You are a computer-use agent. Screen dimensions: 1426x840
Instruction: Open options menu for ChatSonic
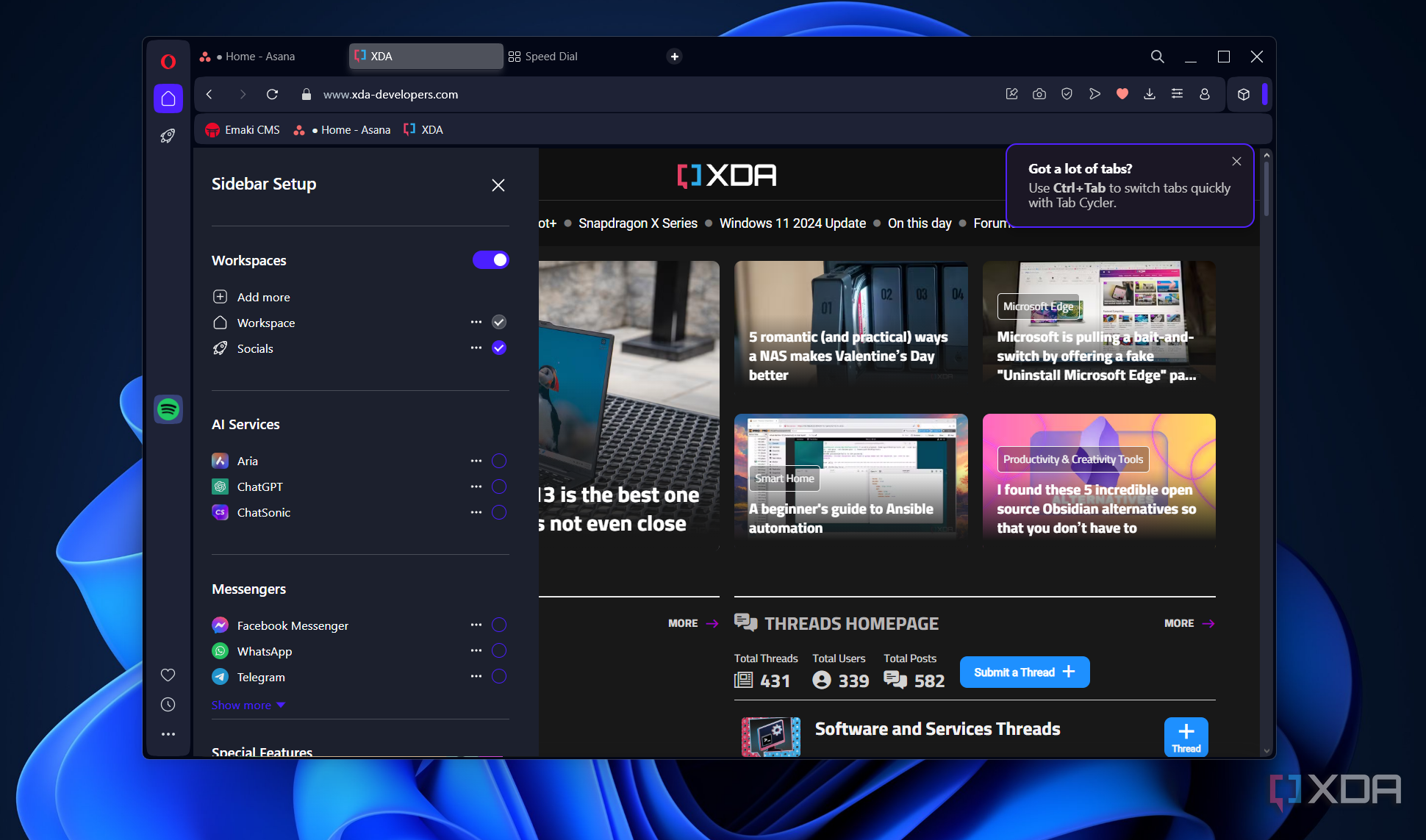[476, 512]
